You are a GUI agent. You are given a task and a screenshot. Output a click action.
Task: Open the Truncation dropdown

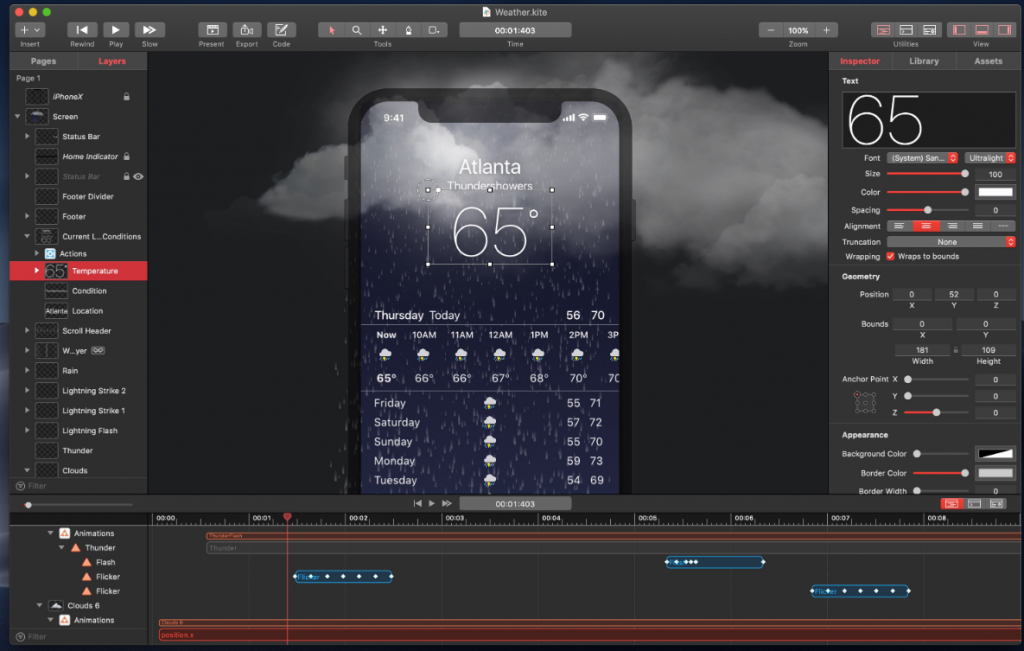pos(951,242)
